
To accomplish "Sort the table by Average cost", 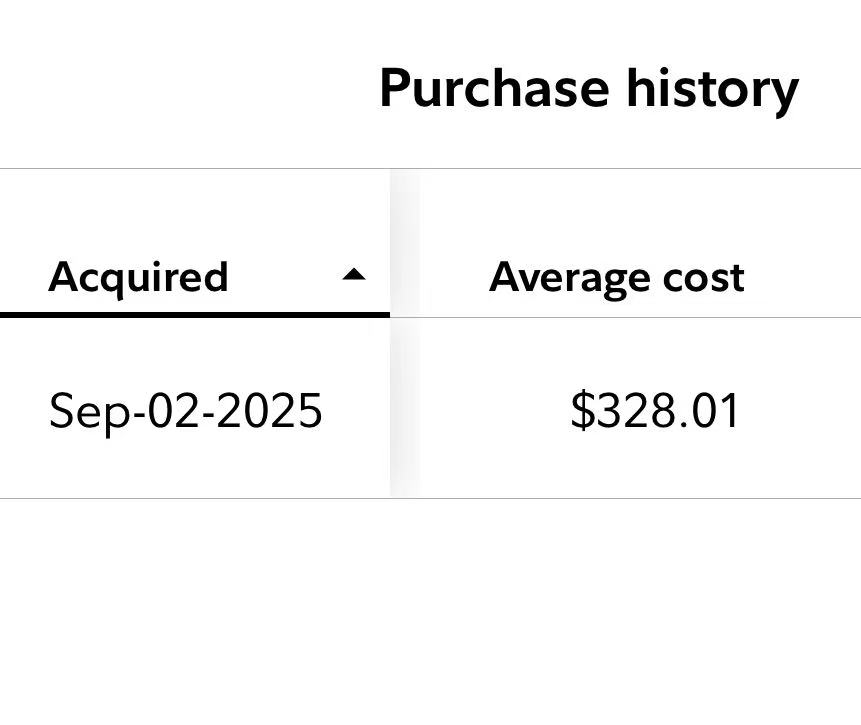I will 616,277.
